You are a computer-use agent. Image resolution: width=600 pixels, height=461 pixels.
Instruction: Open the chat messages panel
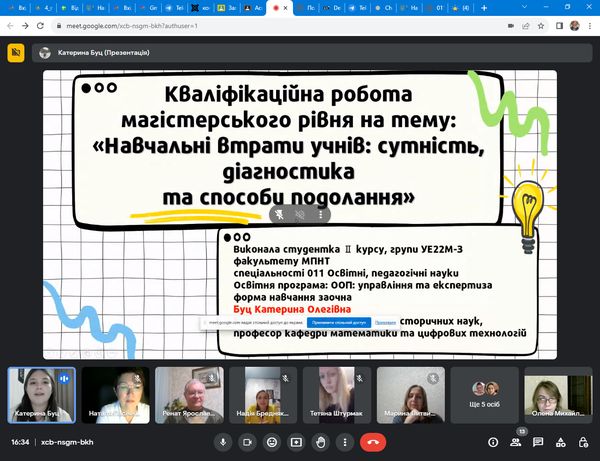[x=538, y=441]
